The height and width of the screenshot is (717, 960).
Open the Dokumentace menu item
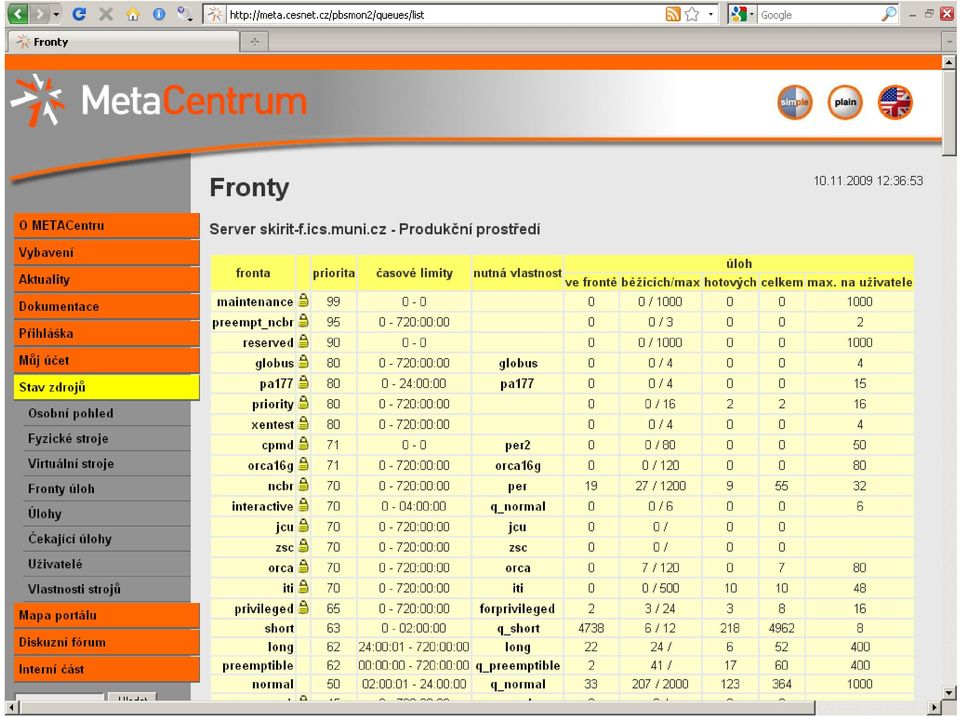[107, 306]
